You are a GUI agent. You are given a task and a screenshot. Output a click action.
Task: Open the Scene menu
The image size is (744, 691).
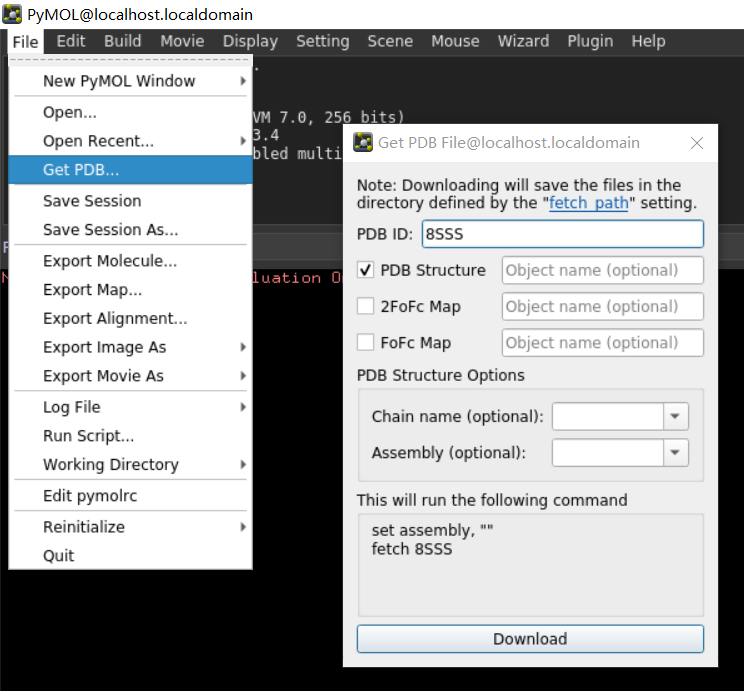(390, 41)
